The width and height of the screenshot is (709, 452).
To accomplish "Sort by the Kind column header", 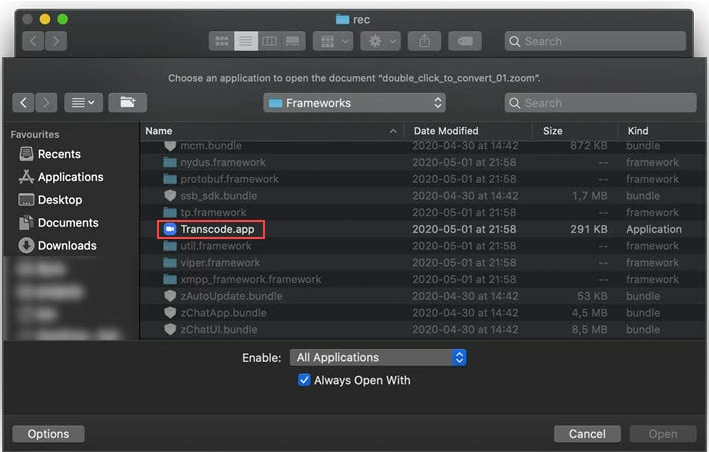I will (662, 131).
